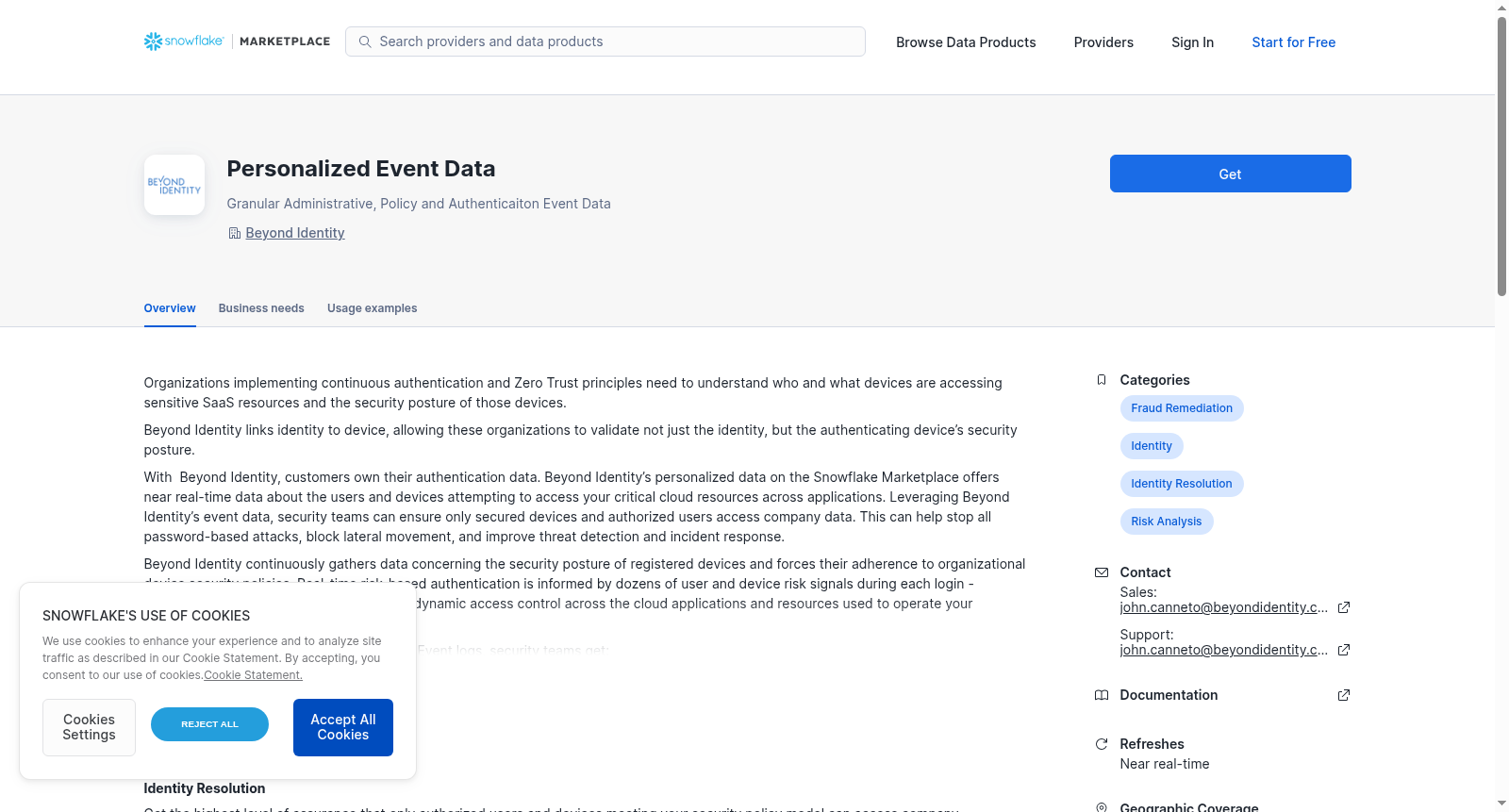The height and width of the screenshot is (812, 1509).
Task: Click the 'Near real-time' refresh value
Action: [1165, 764]
